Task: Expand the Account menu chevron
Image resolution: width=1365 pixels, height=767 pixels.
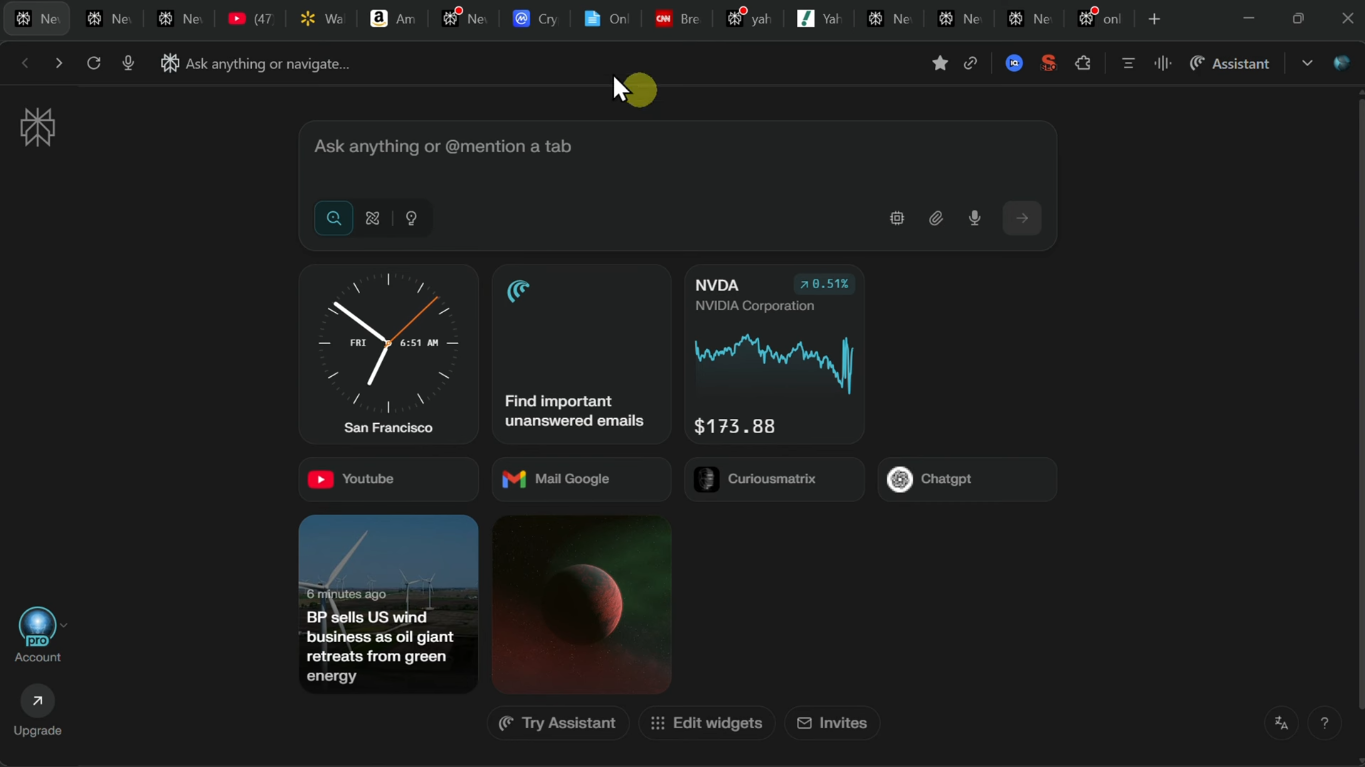Action: 64,626
